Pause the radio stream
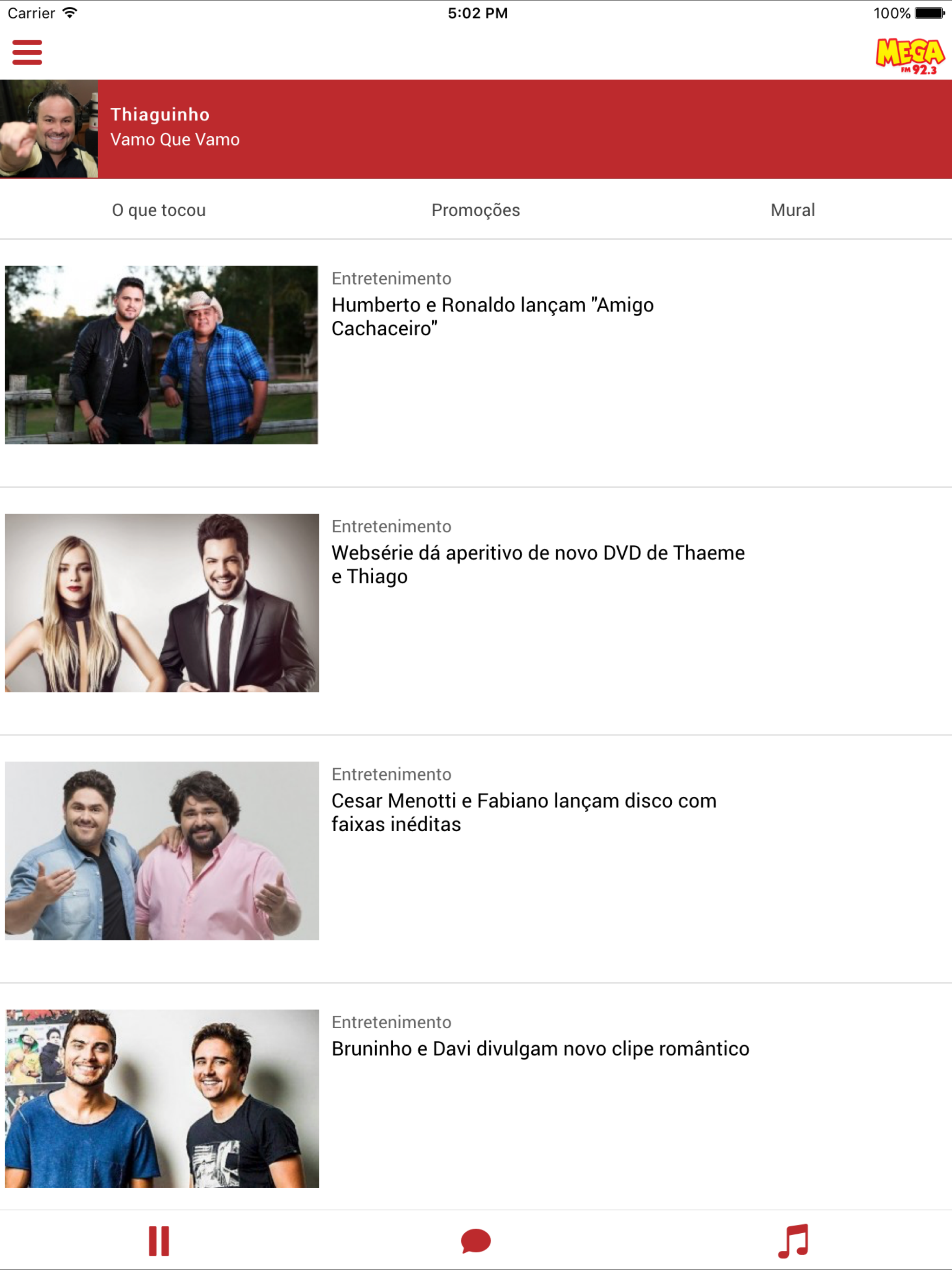 [x=159, y=1241]
